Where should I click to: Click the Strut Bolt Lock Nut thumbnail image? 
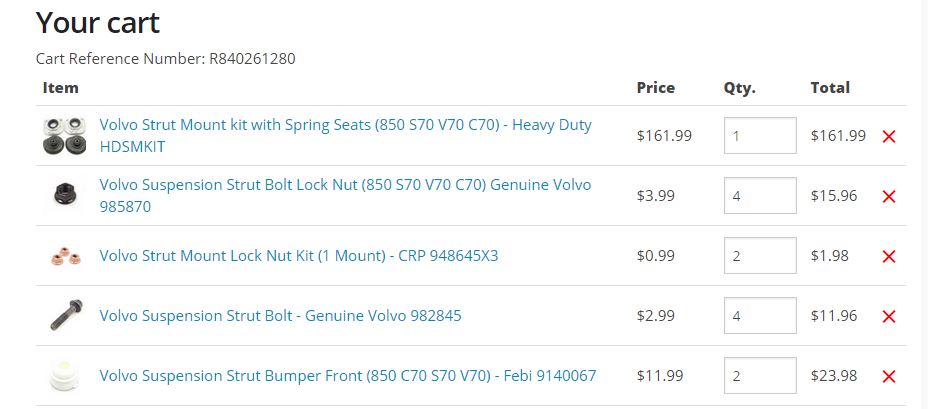(x=60, y=196)
